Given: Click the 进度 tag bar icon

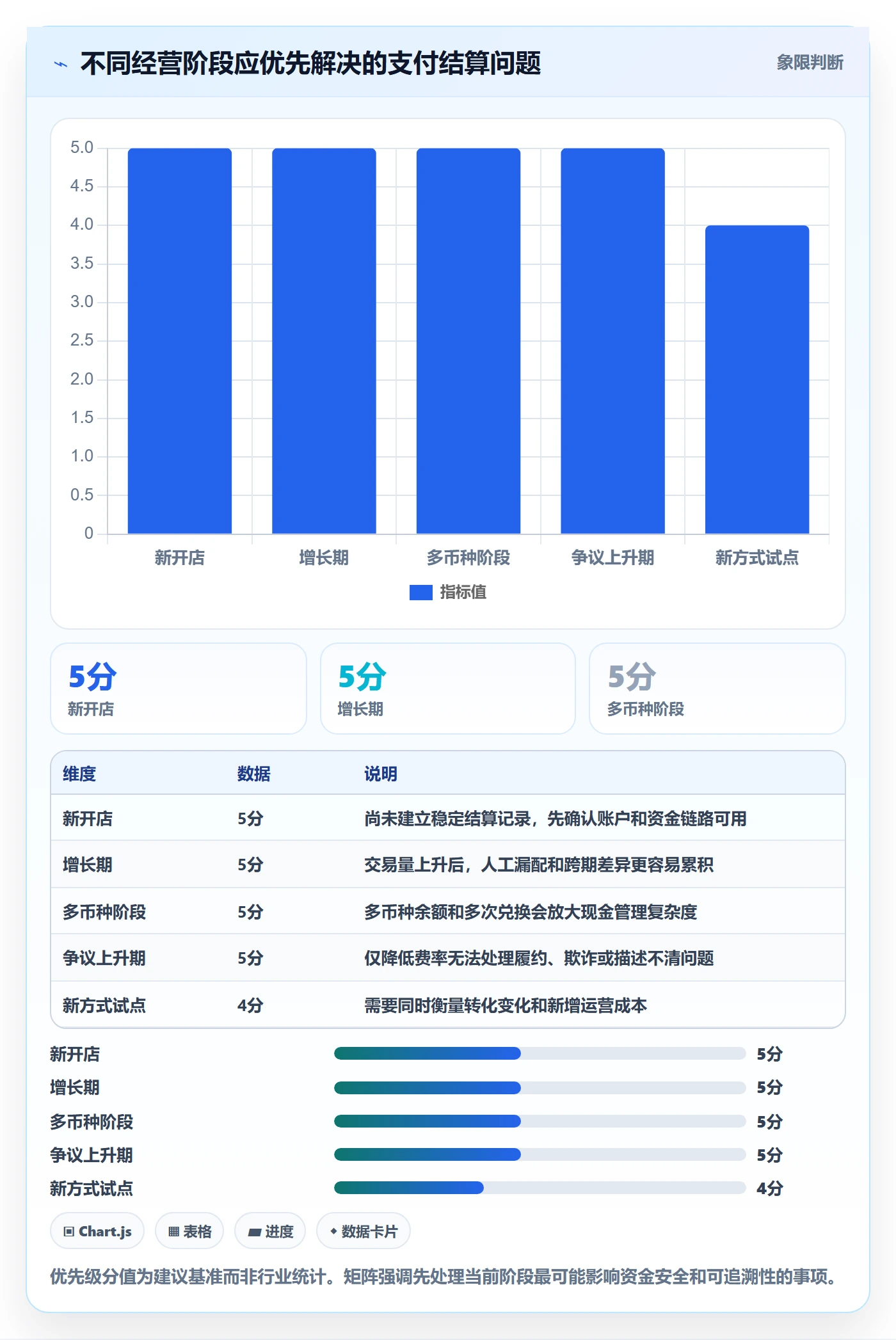Looking at the screenshot, I should tap(255, 1232).
